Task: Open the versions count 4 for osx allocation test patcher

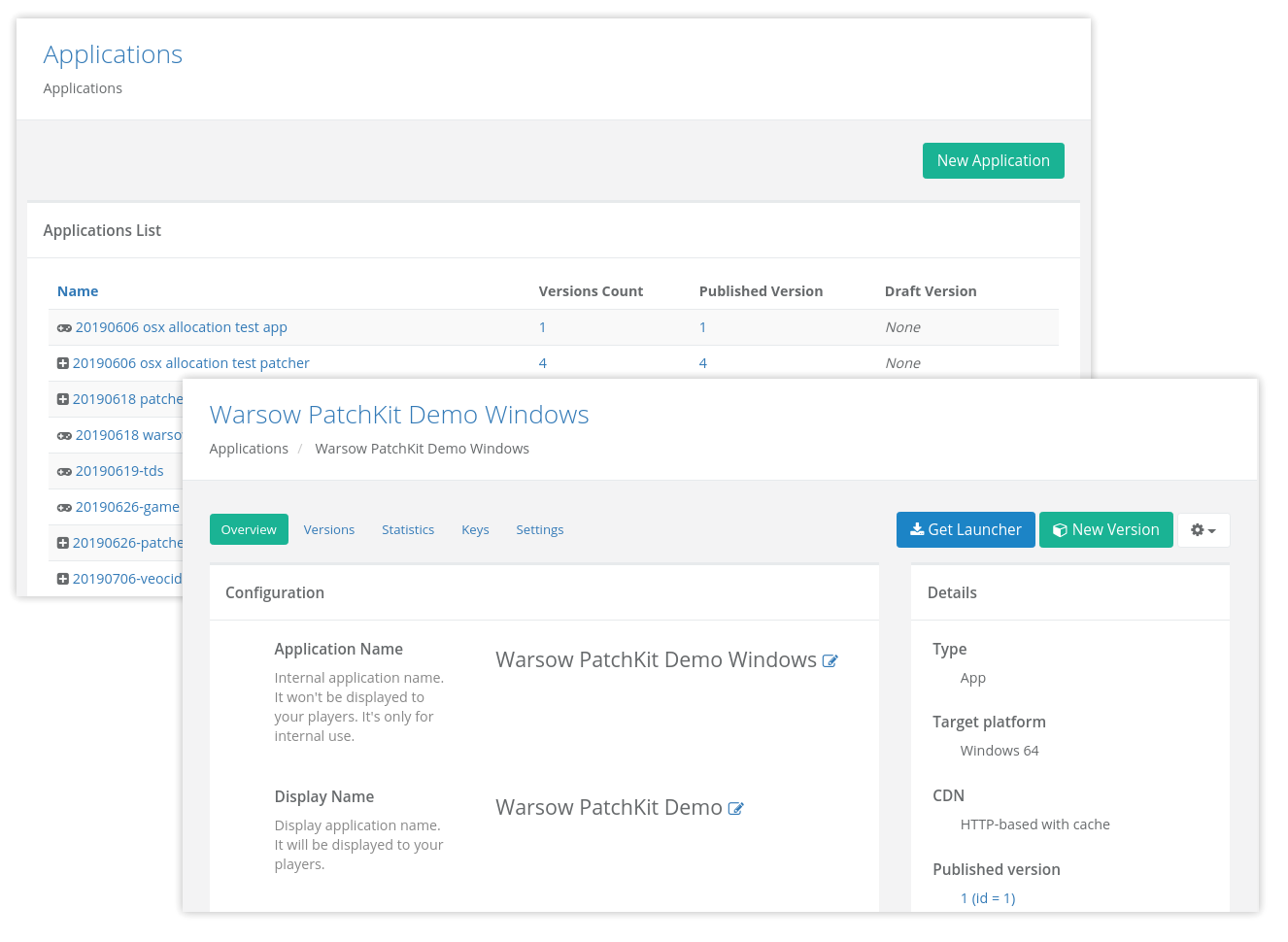Action: point(542,362)
